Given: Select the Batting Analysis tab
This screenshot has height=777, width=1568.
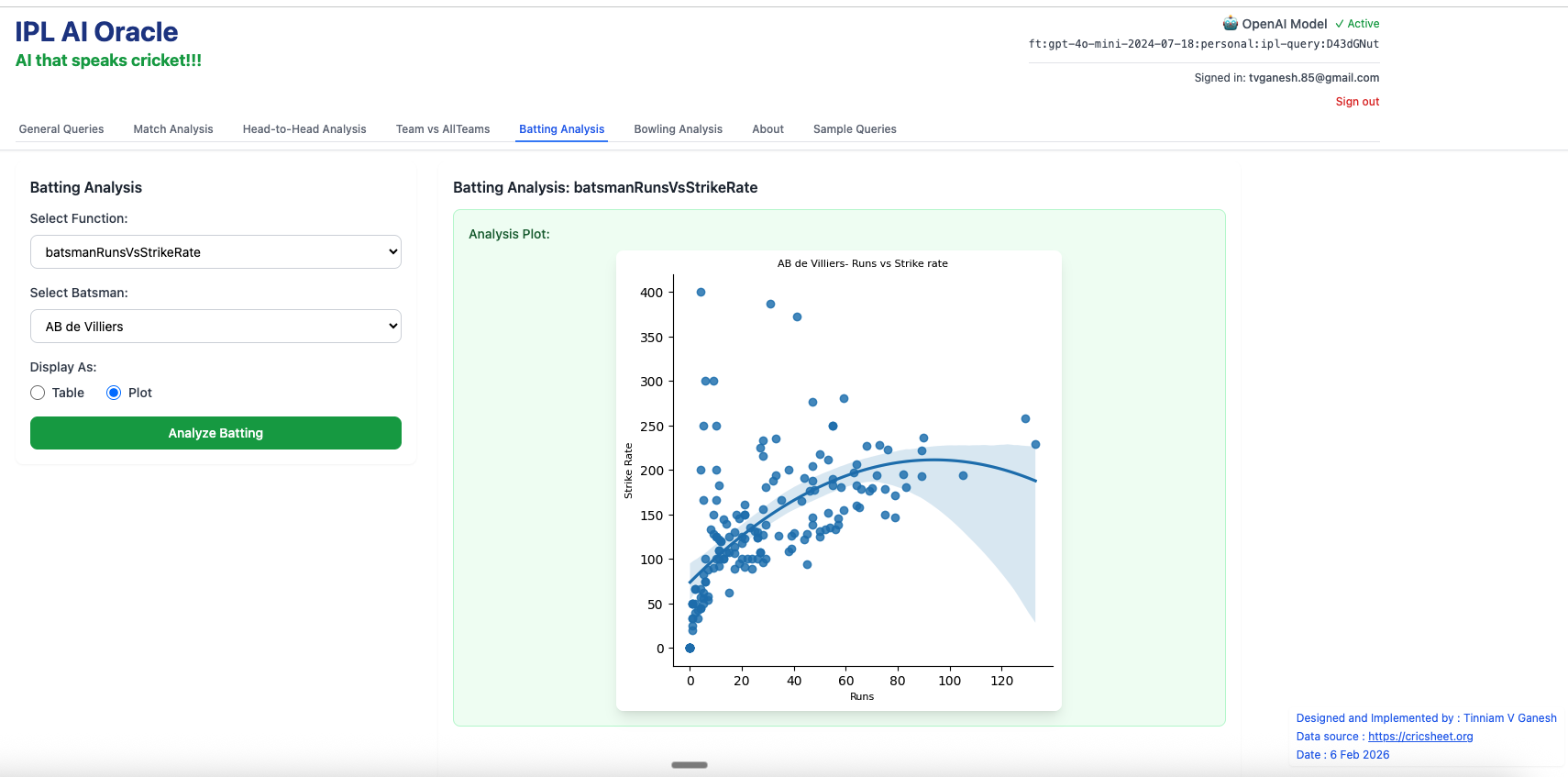Looking at the screenshot, I should tap(561, 129).
